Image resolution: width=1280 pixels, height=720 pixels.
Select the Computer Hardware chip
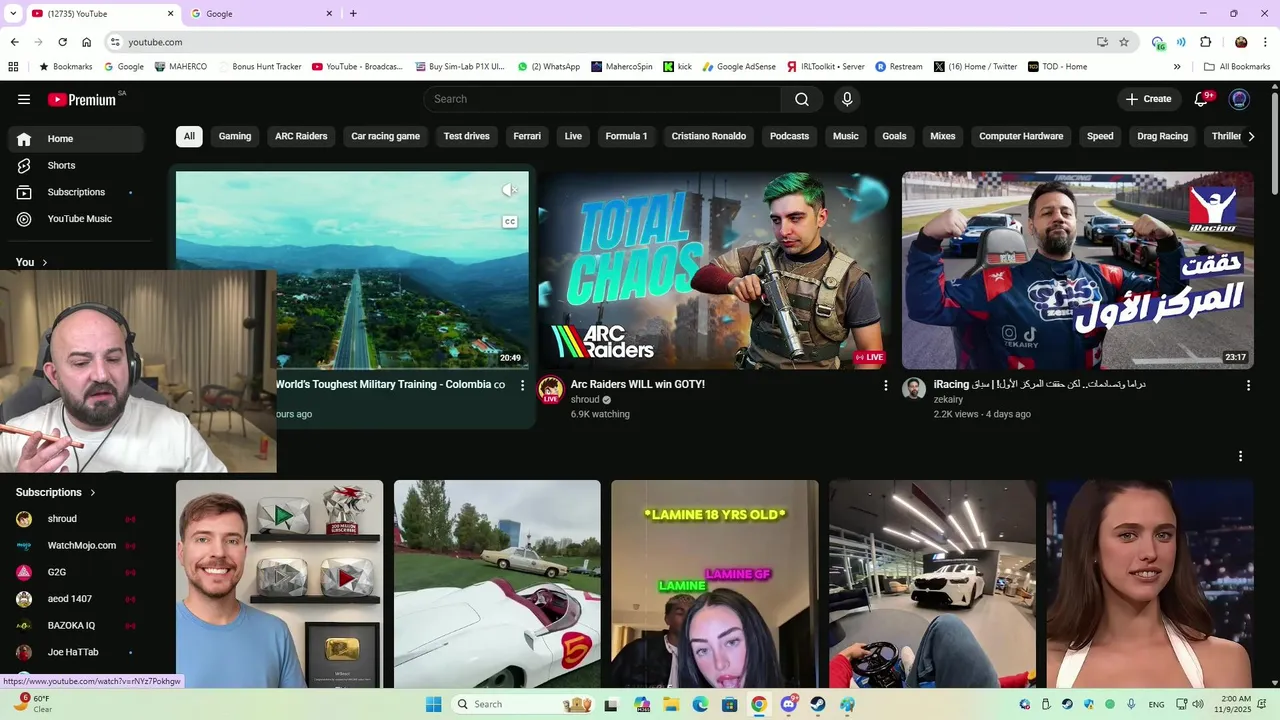click(x=1021, y=136)
